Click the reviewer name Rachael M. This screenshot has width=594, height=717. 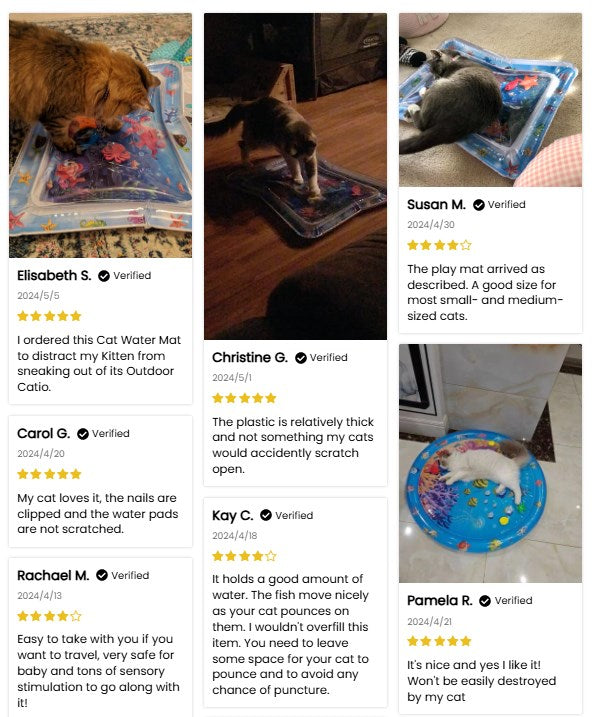coord(53,575)
